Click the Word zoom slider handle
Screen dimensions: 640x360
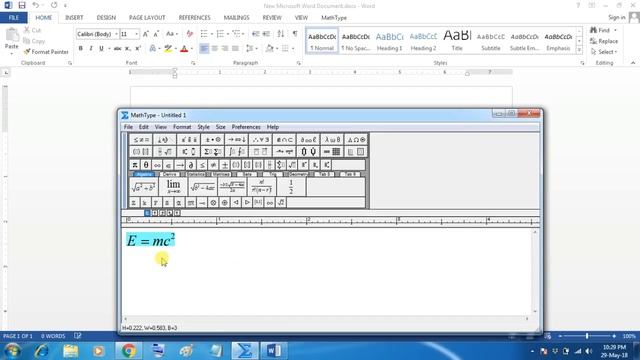tap(587, 336)
